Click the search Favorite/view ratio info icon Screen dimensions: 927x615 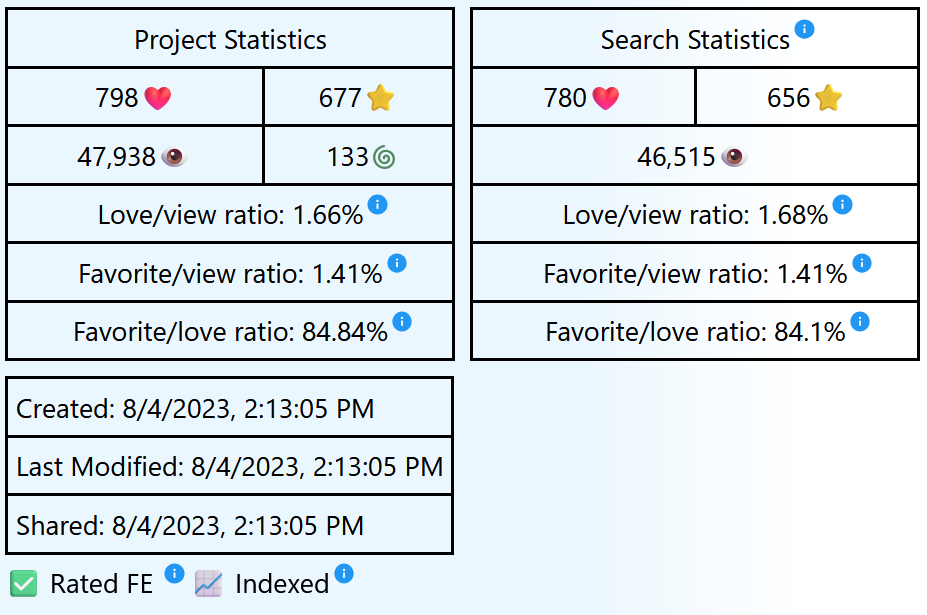tap(862, 263)
